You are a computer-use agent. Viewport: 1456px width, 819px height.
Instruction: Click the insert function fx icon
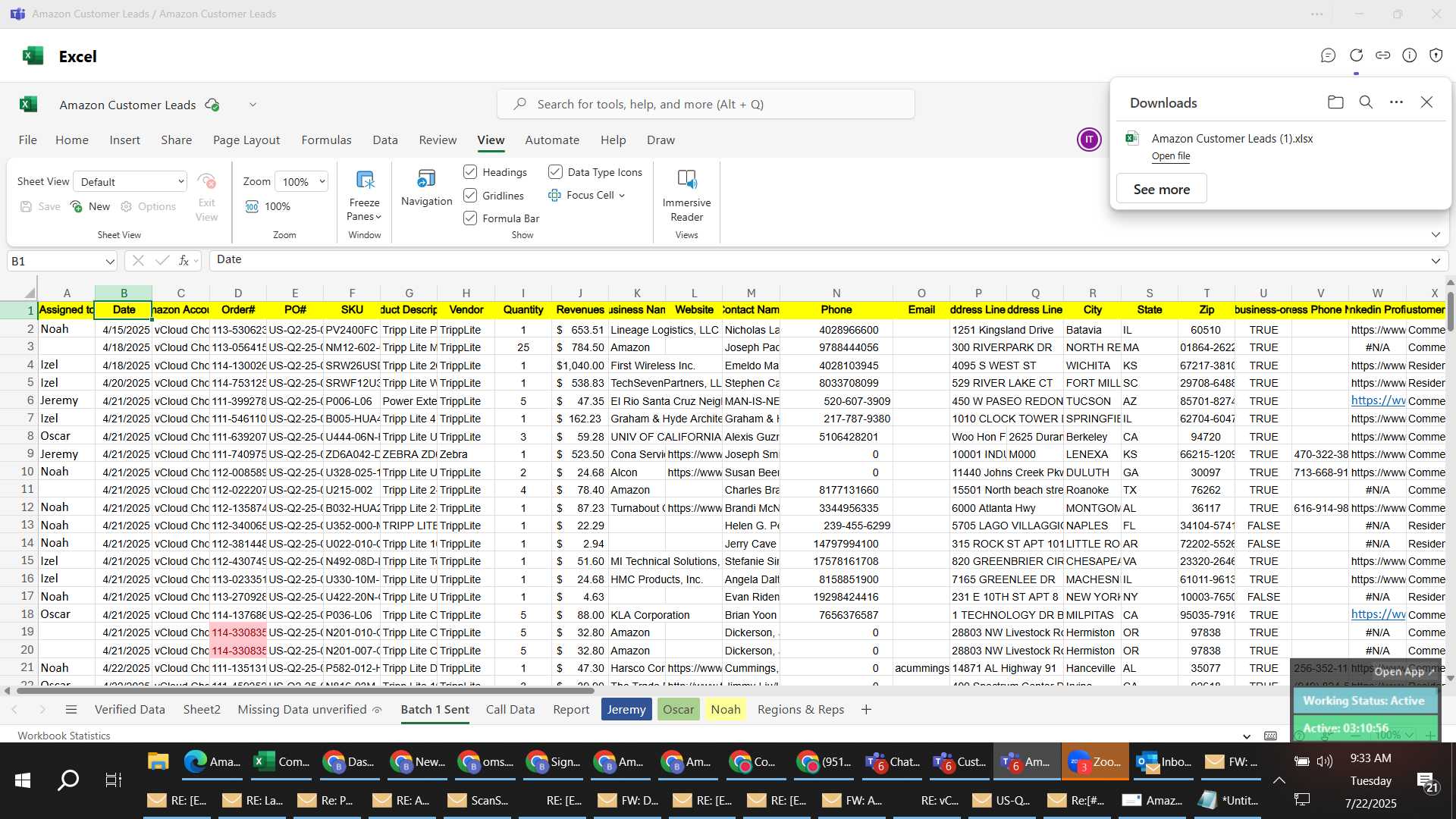point(184,261)
